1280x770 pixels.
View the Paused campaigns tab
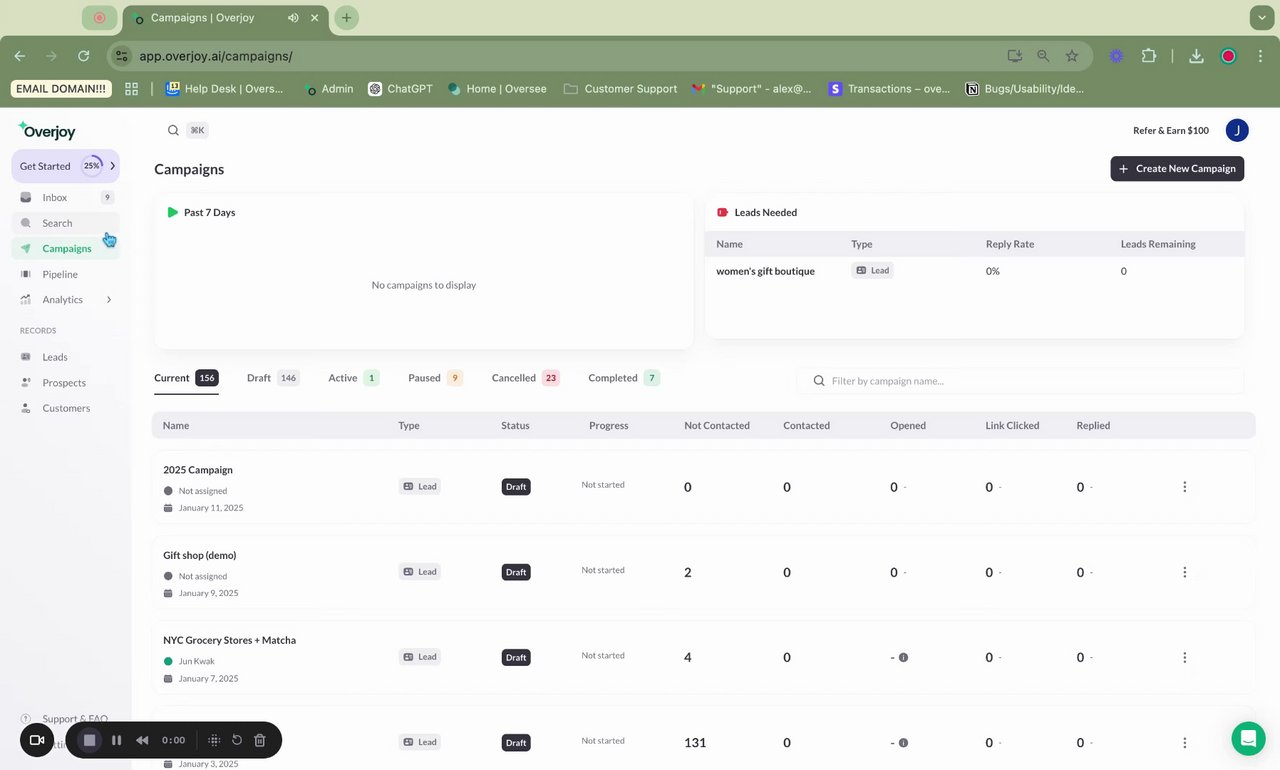[x=435, y=378]
